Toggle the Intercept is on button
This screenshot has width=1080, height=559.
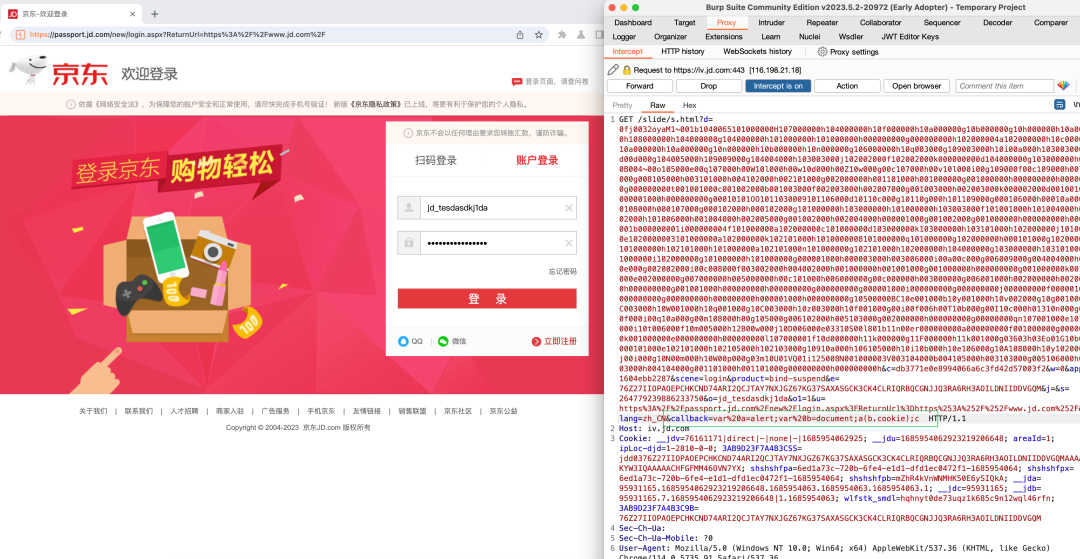(x=777, y=86)
